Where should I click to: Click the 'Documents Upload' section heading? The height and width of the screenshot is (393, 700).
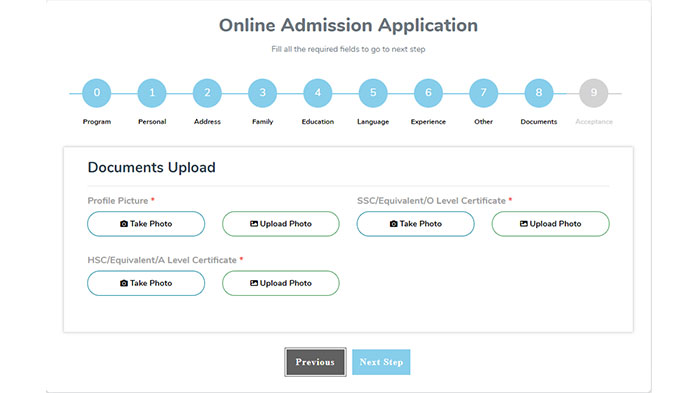[x=151, y=167]
